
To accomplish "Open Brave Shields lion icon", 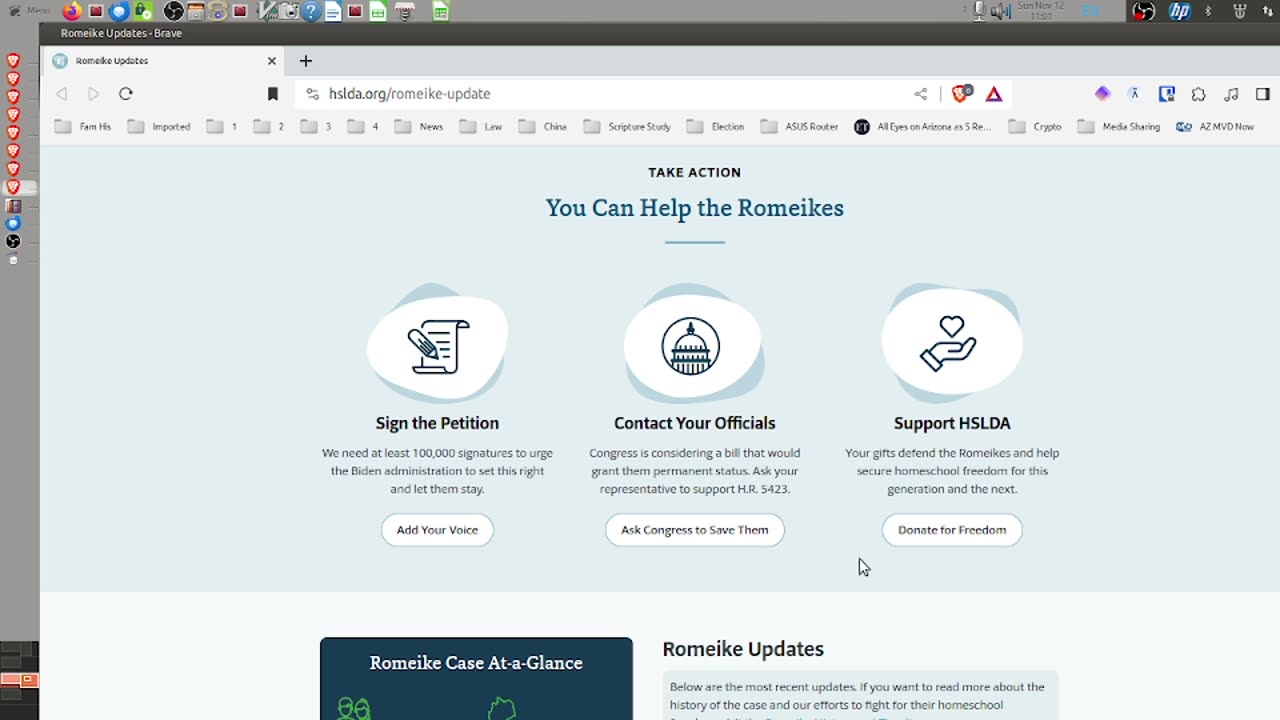I will [961, 93].
